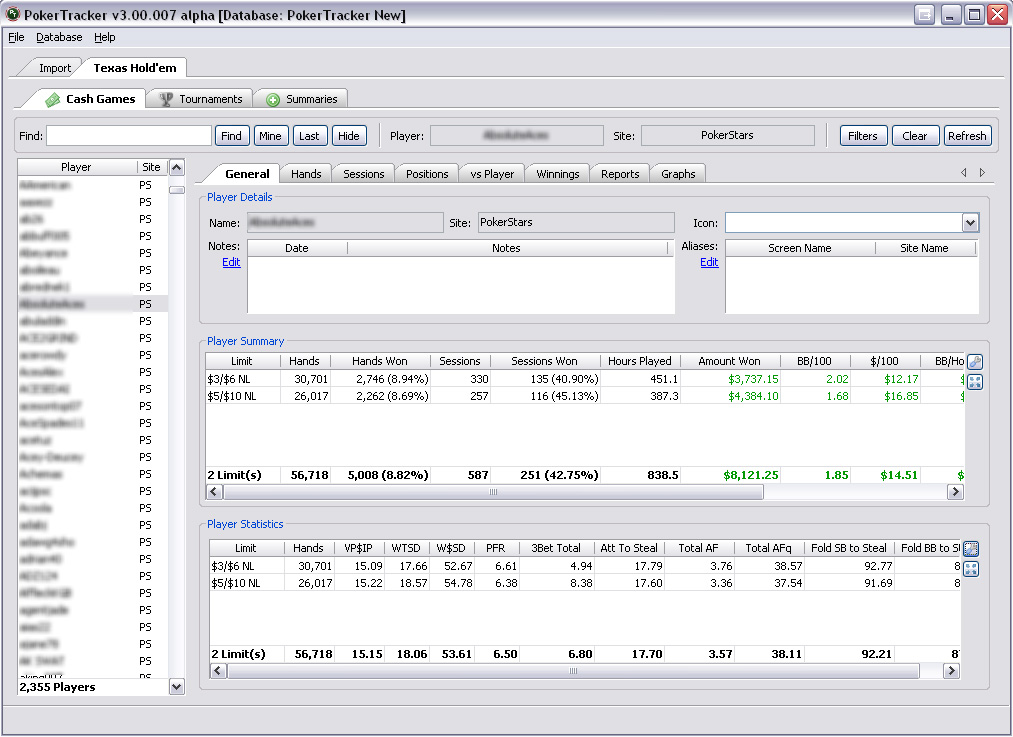Image resolution: width=1013 pixels, height=737 pixels.
Task: Click Player Statistics horizontal scroll right arrow
Action: 951,671
